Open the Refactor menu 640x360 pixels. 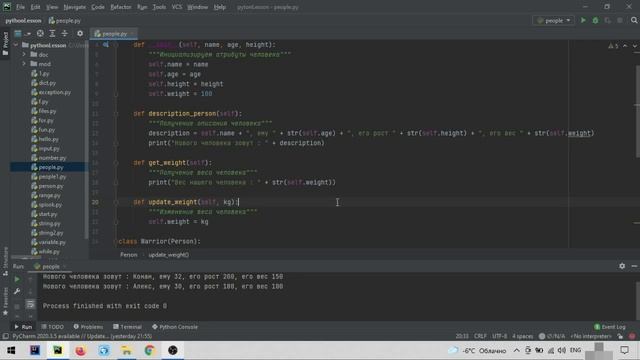click(121, 7)
